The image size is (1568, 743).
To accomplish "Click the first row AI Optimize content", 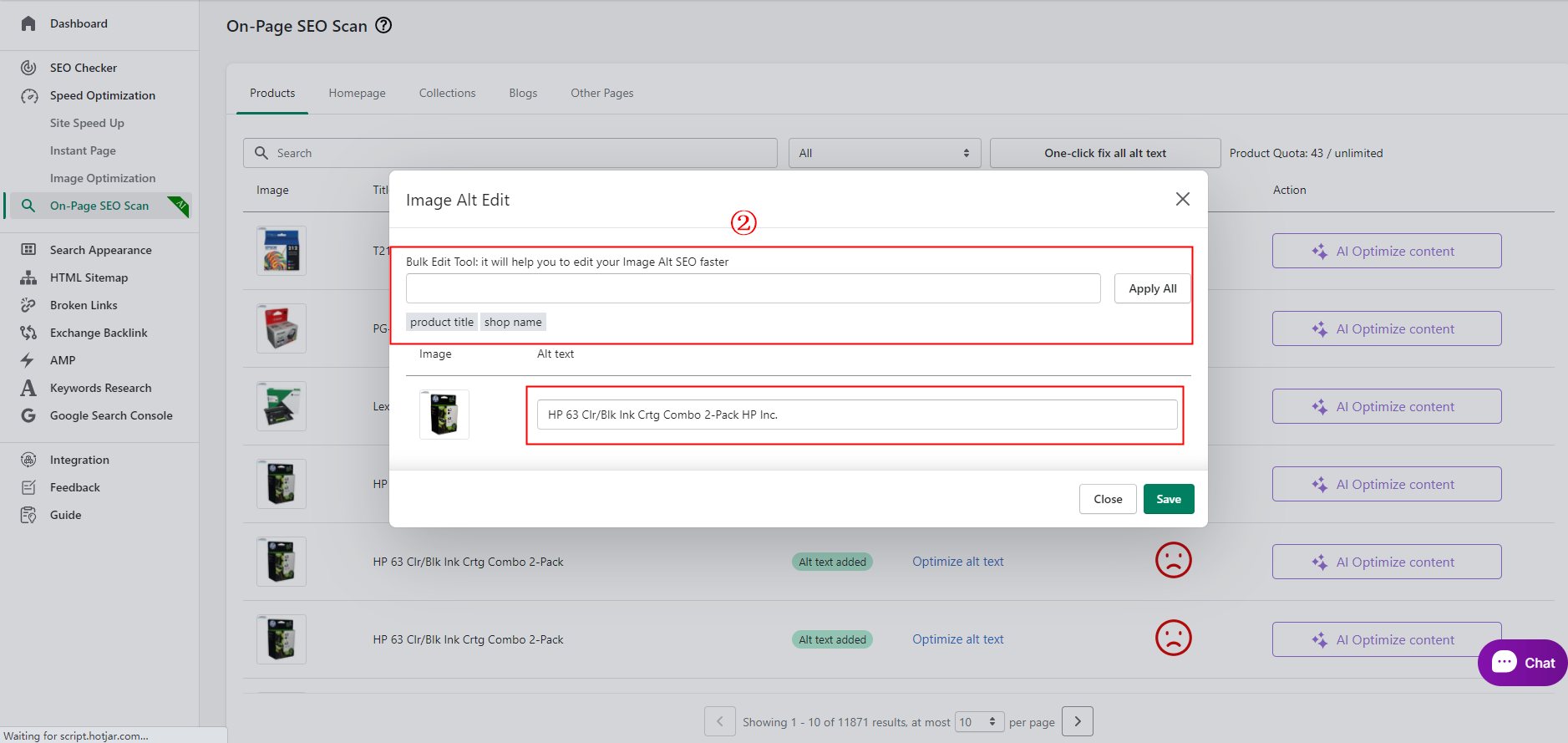I will (1387, 251).
